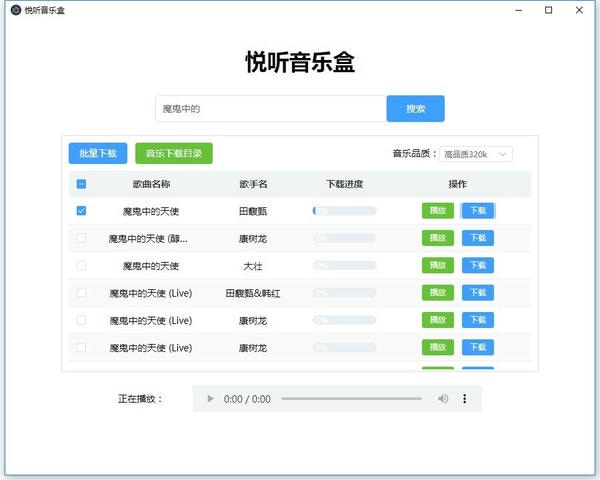Viewport: 600px width, 480px height.
Task: Check the 田馥甄&韩红 Live row checkbox
Action: [x=81, y=293]
